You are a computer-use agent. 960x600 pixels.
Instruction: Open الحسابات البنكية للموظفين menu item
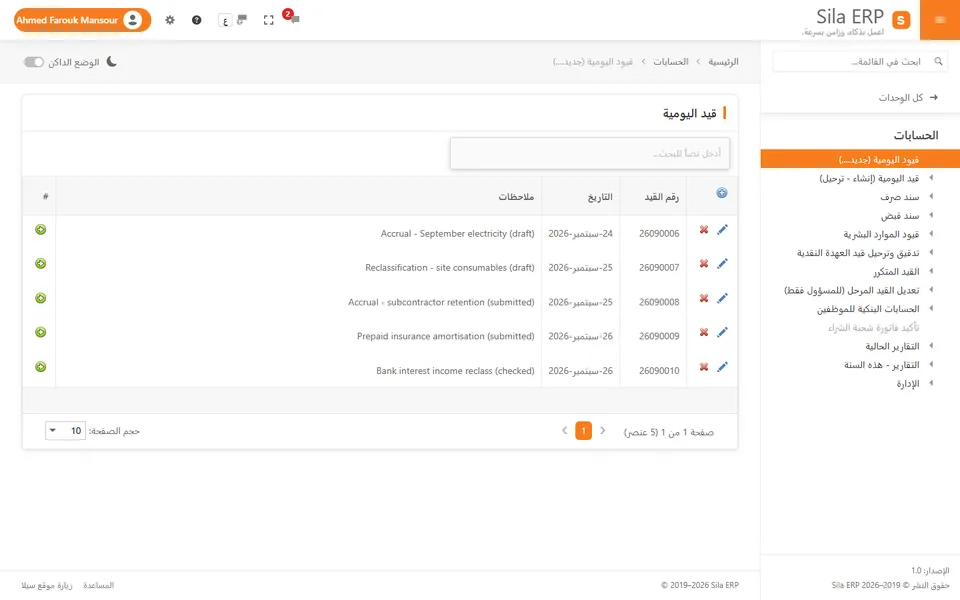pyautogui.click(x=868, y=309)
